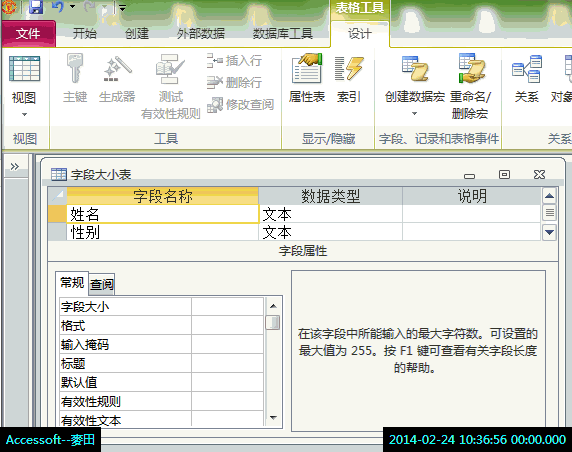This screenshot has height=452, width=572.
Task: Click the down arrow of field grid scrollbar
Action: 549,232
